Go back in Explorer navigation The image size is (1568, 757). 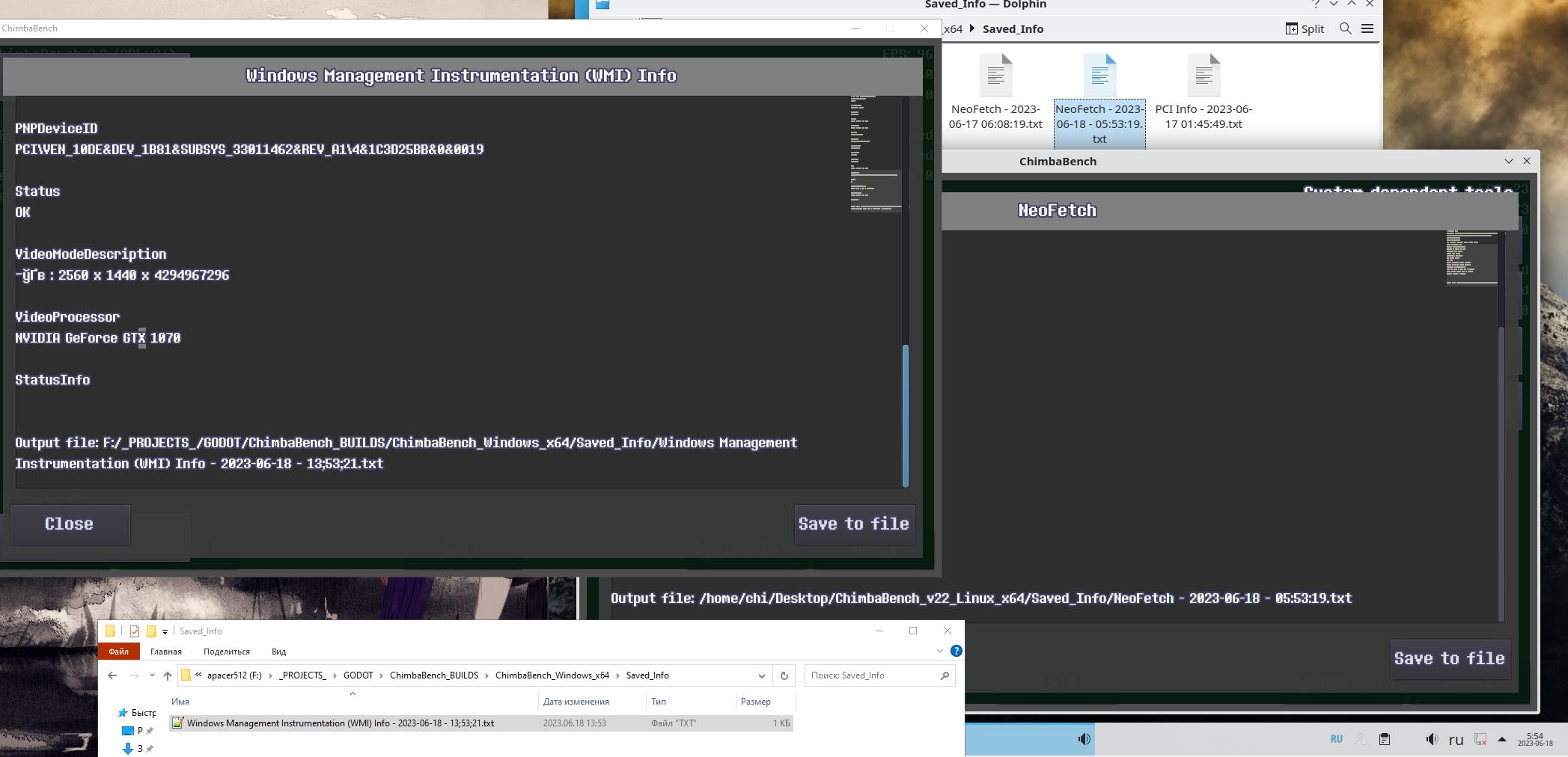pyautogui.click(x=112, y=675)
